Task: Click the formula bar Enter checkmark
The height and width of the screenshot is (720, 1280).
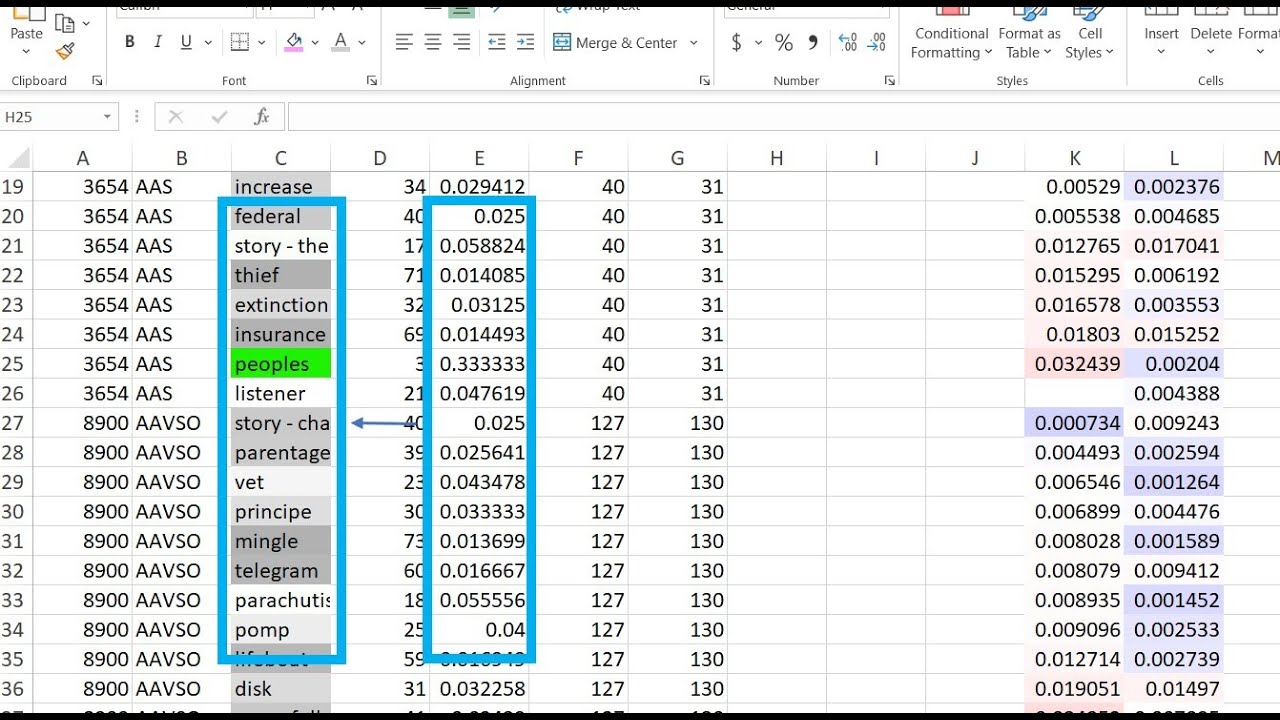Action: 219,117
